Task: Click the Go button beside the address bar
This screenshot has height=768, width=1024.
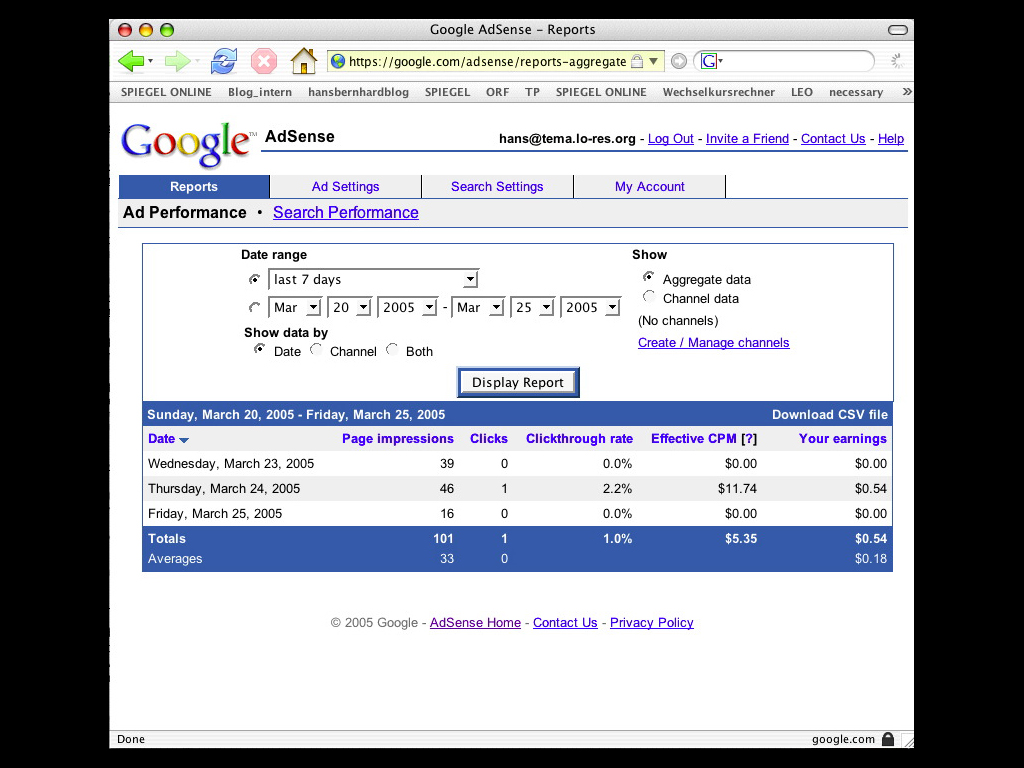Action: pos(679,61)
